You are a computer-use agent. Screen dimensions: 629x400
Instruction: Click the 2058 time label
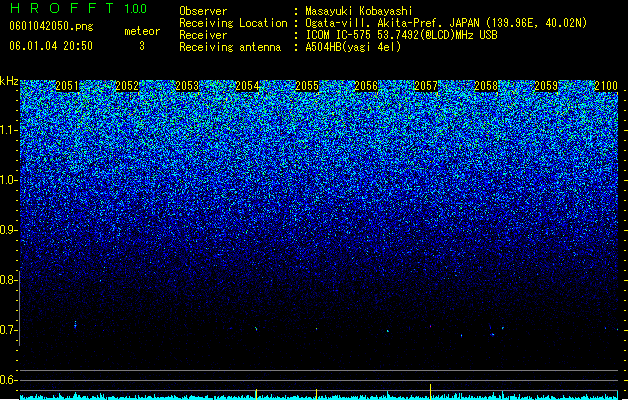click(486, 86)
